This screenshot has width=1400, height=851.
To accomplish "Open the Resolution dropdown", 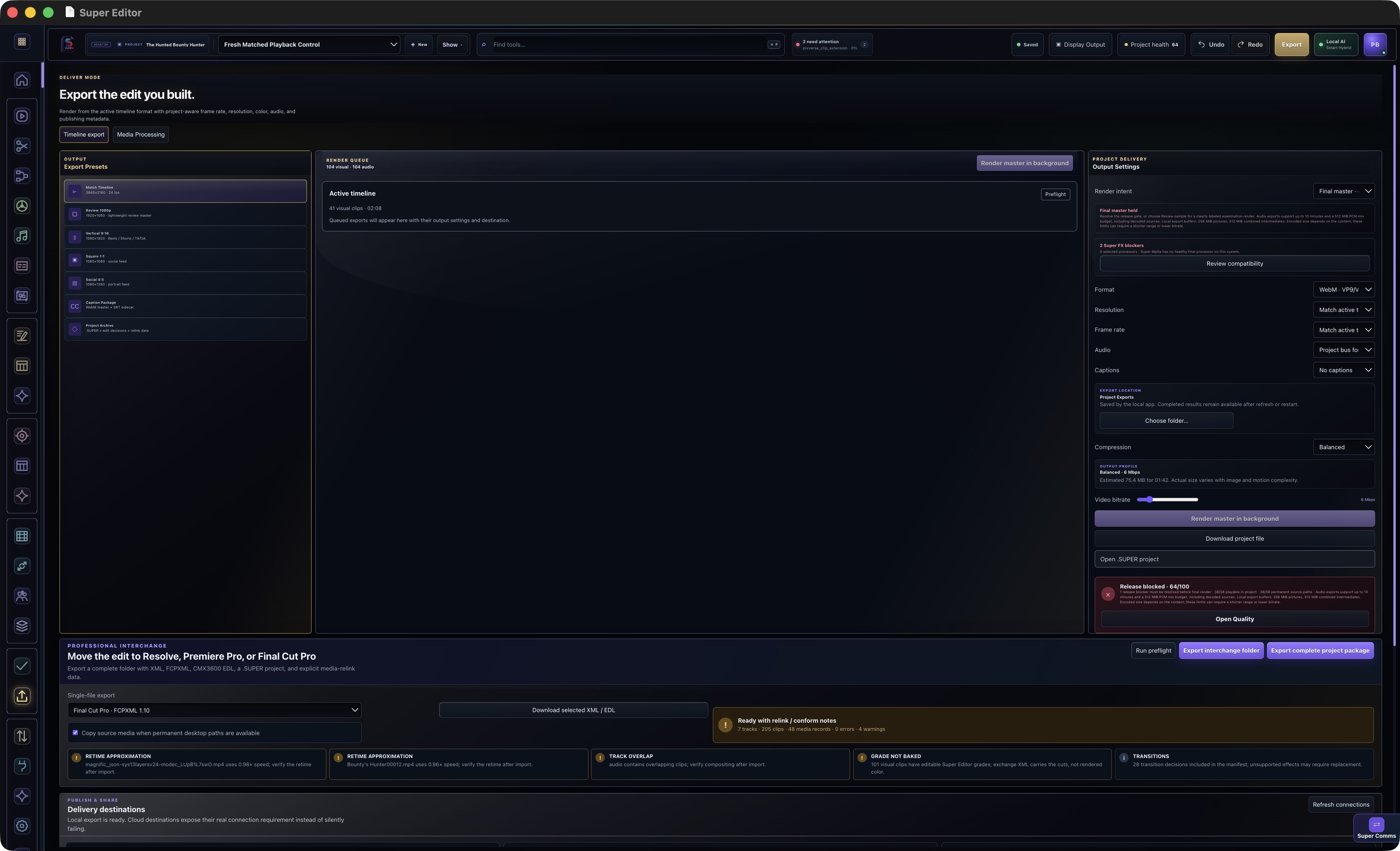I will pyautogui.click(x=1344, y=310).
